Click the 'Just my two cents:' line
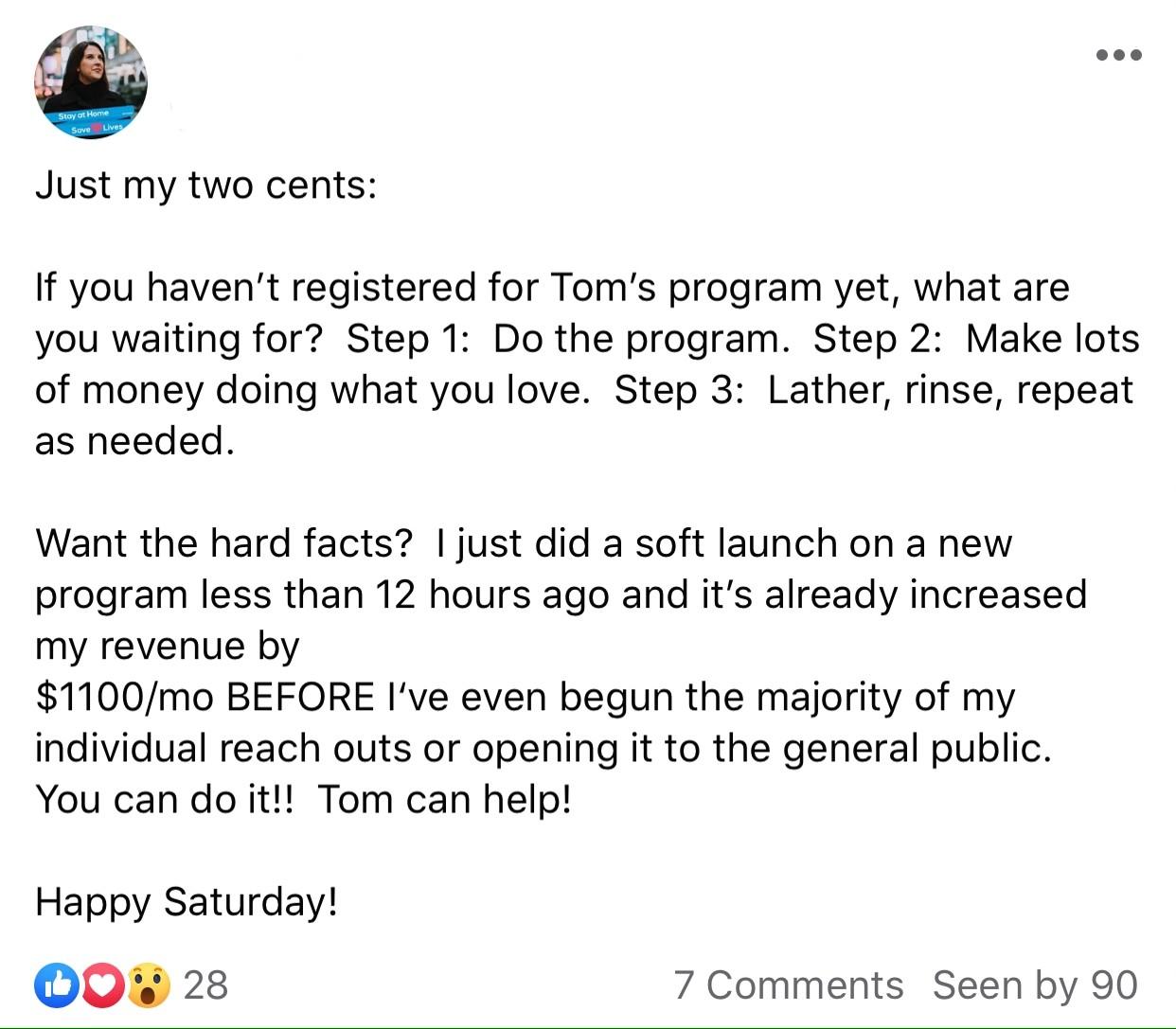1176x1029 pixels. click(205, 185)
